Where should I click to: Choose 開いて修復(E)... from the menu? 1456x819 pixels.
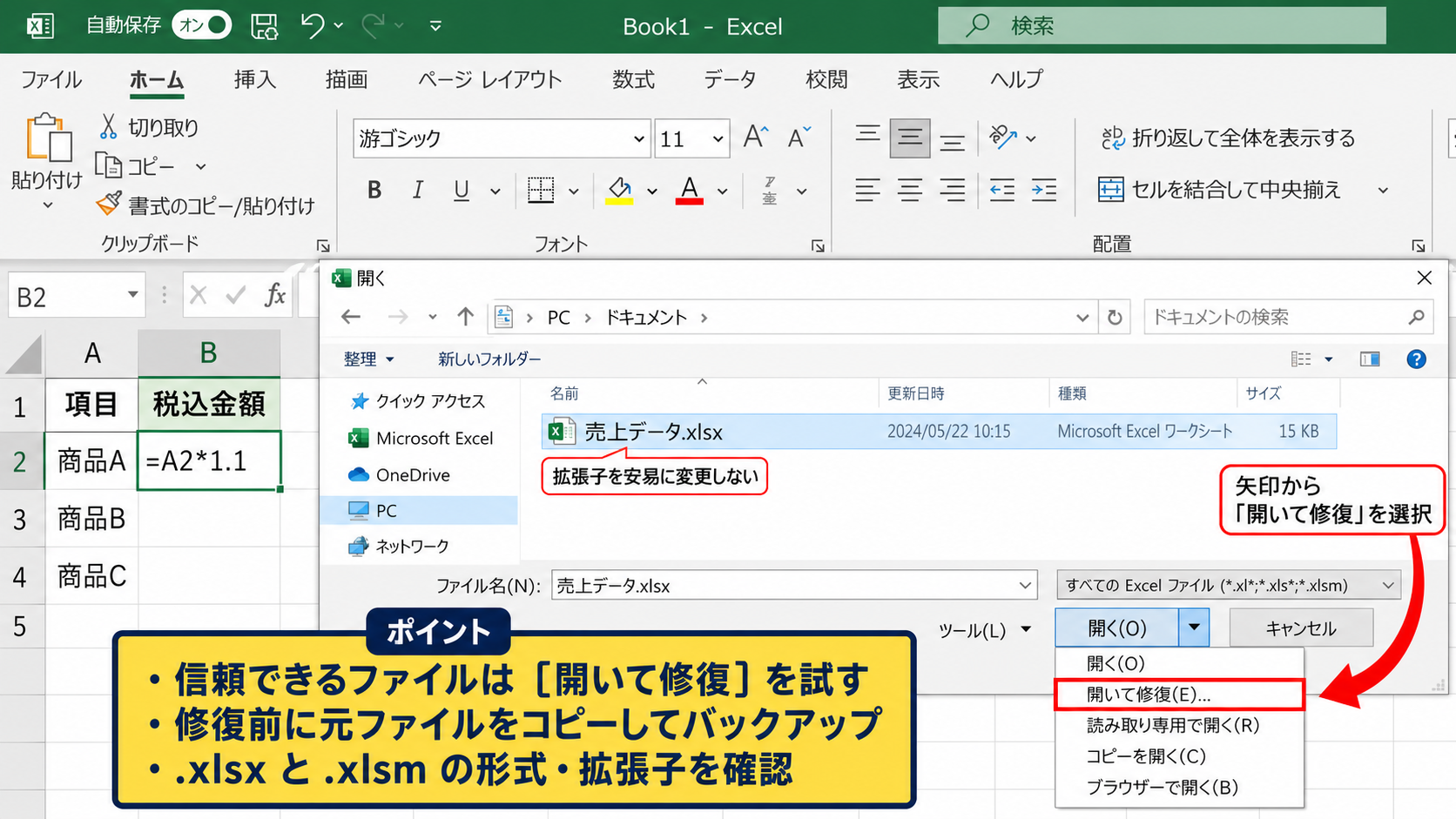click(x=1179, y=695)
